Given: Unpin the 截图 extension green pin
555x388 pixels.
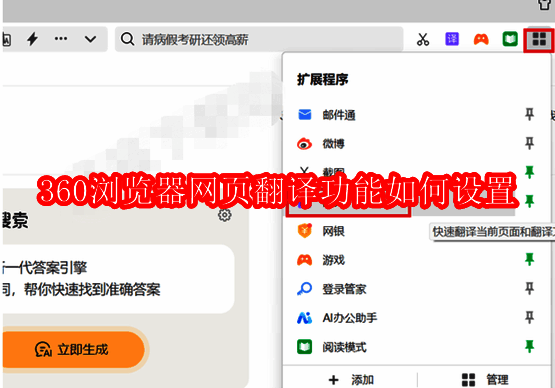Looking at the screenshot, I should pos(529,172).
